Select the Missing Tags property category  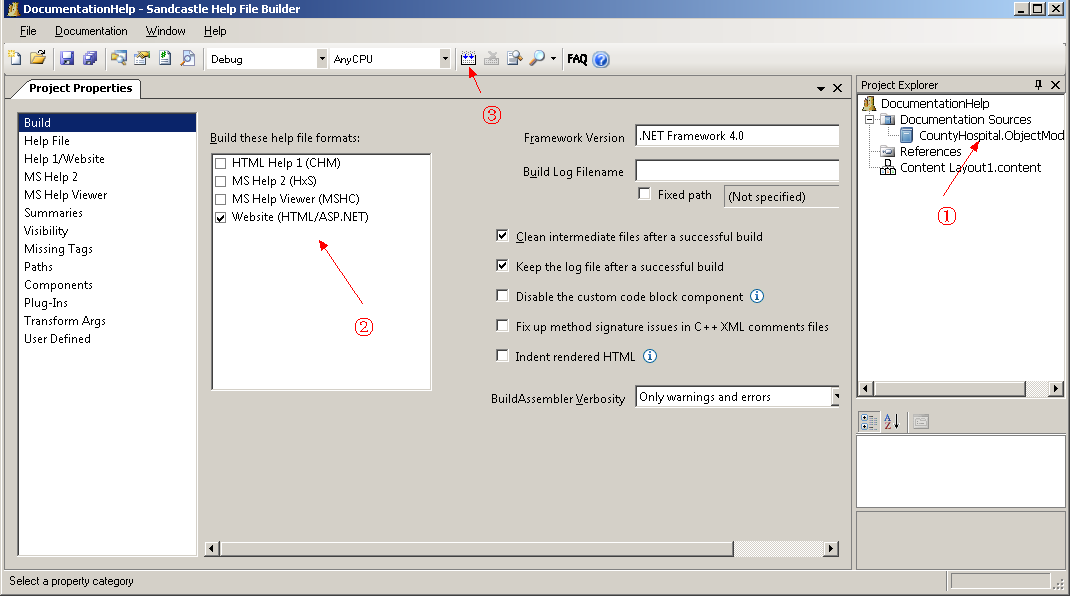pyautogui.click(x=107, y=249)
